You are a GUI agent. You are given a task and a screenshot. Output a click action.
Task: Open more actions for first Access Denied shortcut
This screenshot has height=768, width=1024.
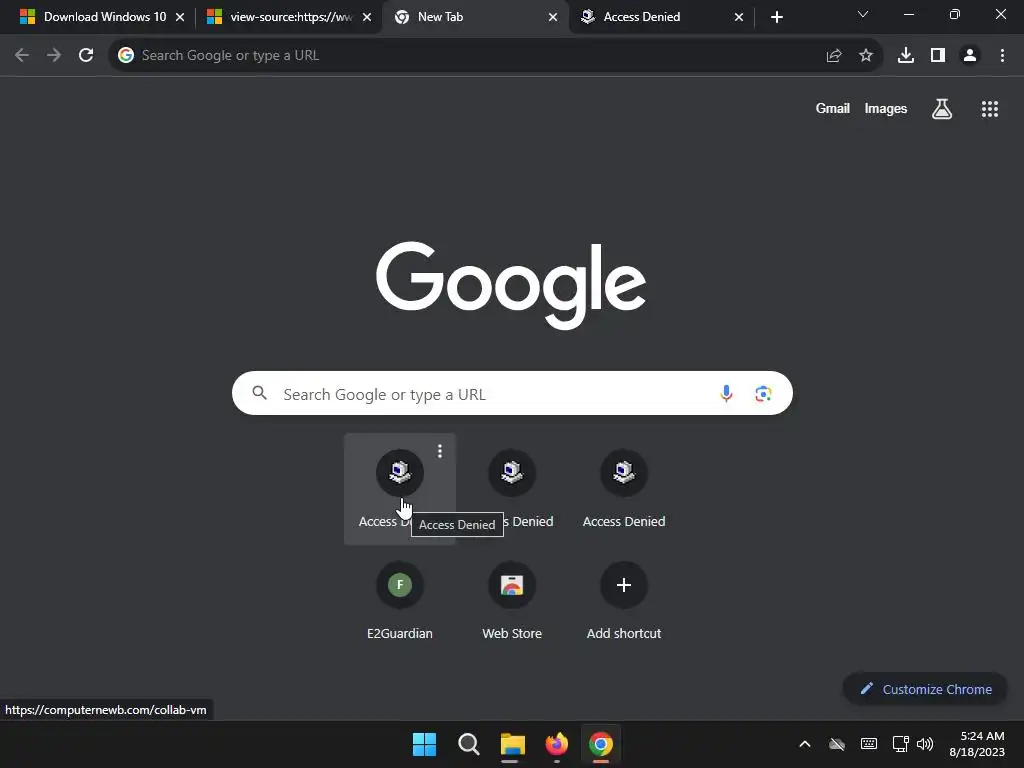point(440,451)
